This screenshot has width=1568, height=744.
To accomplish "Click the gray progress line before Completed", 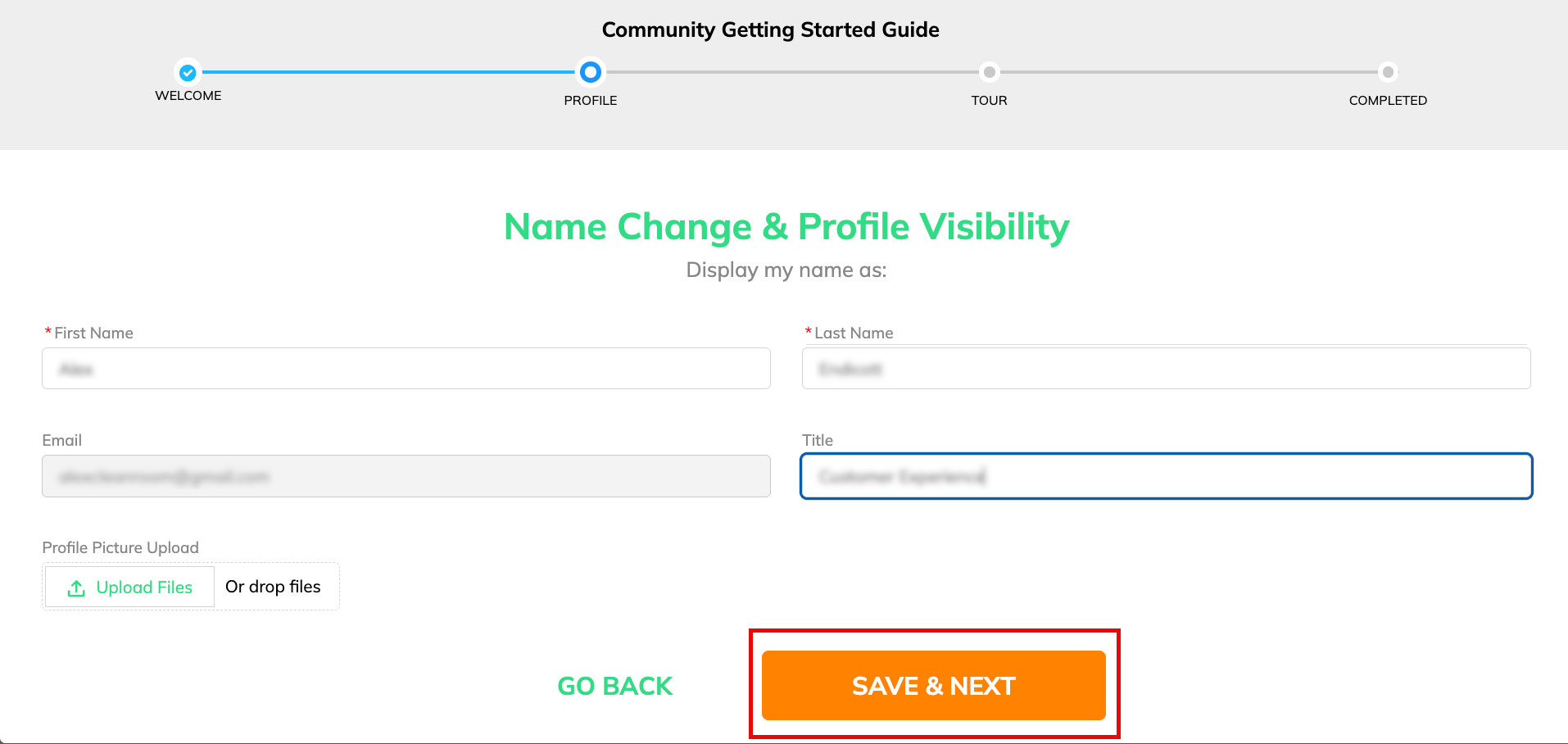I will pyautogui.click(x=1188, y=72).
